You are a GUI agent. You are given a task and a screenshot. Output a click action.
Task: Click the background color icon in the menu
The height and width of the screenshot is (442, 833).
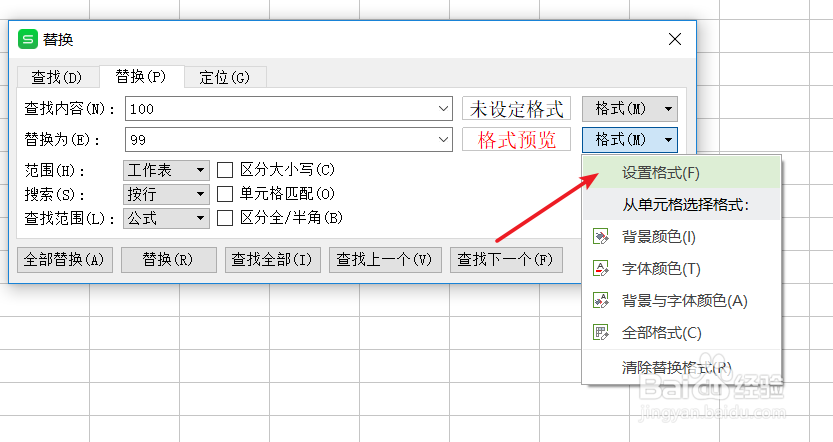601,236
